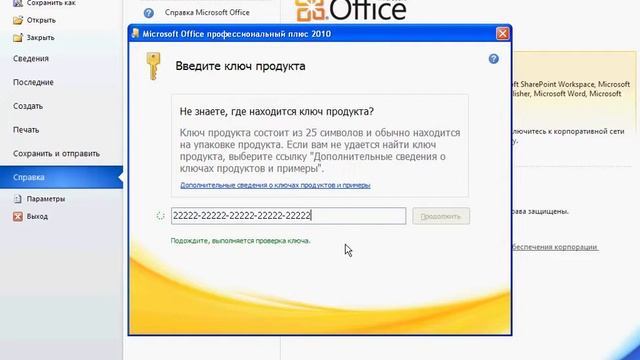Viewport: 640px width, 360px height.
Task: Click the Office logo behind the dialog
Action: point(351,10)
